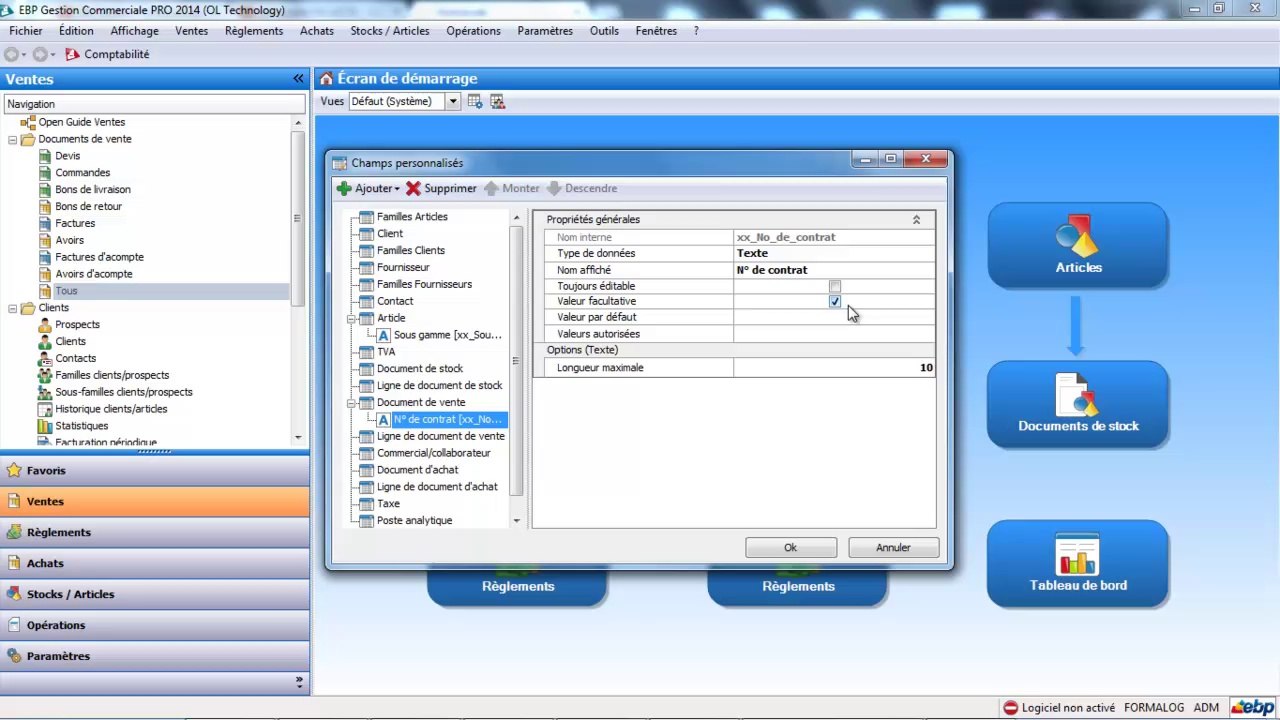The width and height of the screenshot is (1280, 720).
Task: Click the red Supprimer X icon
Action: 413,188
